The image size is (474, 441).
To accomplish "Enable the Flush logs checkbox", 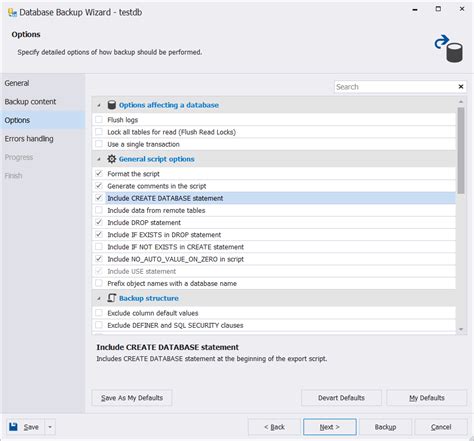I will 99,120.
